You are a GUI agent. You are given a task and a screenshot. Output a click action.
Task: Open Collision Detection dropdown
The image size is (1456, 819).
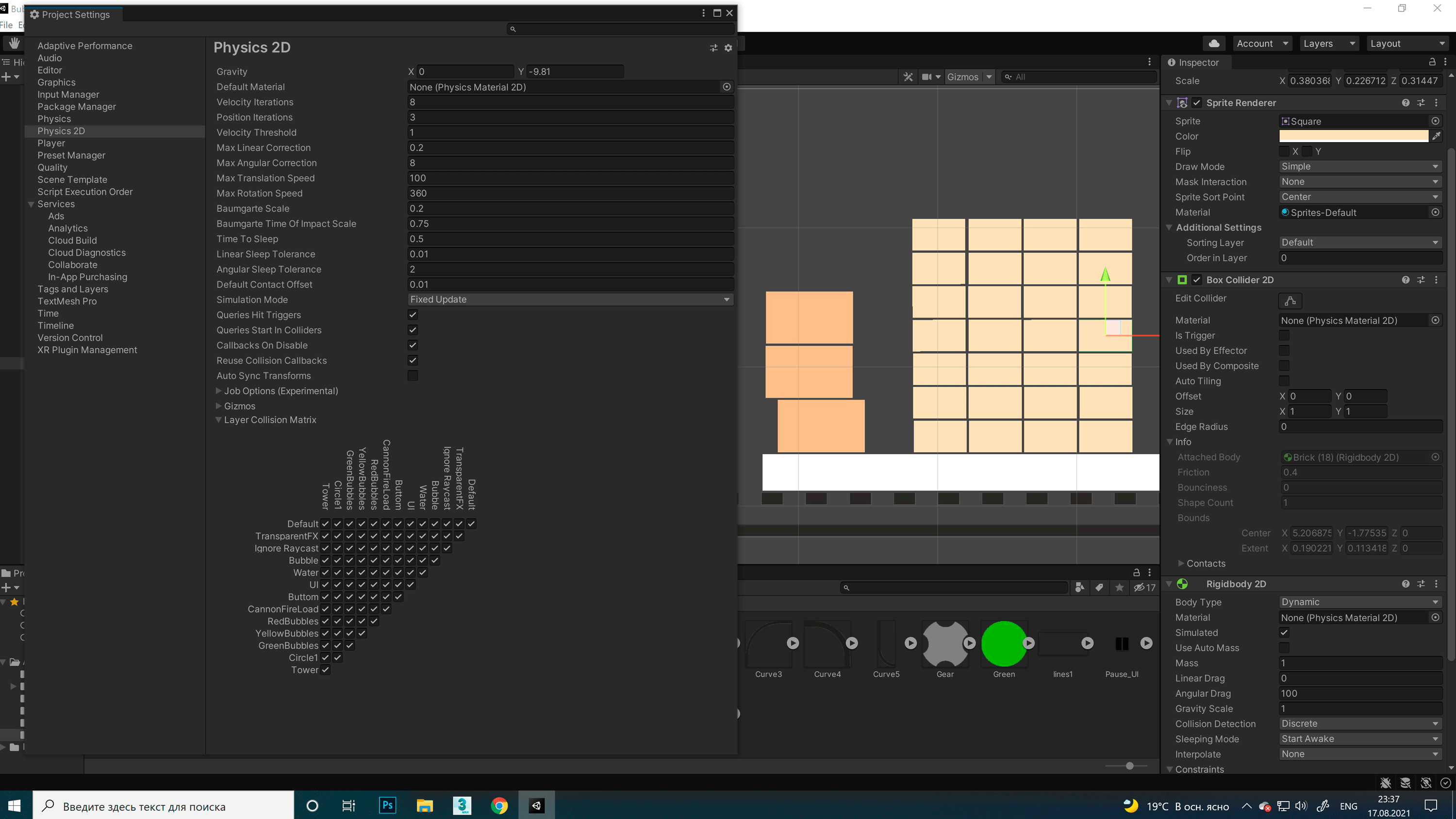(1360, 723)
